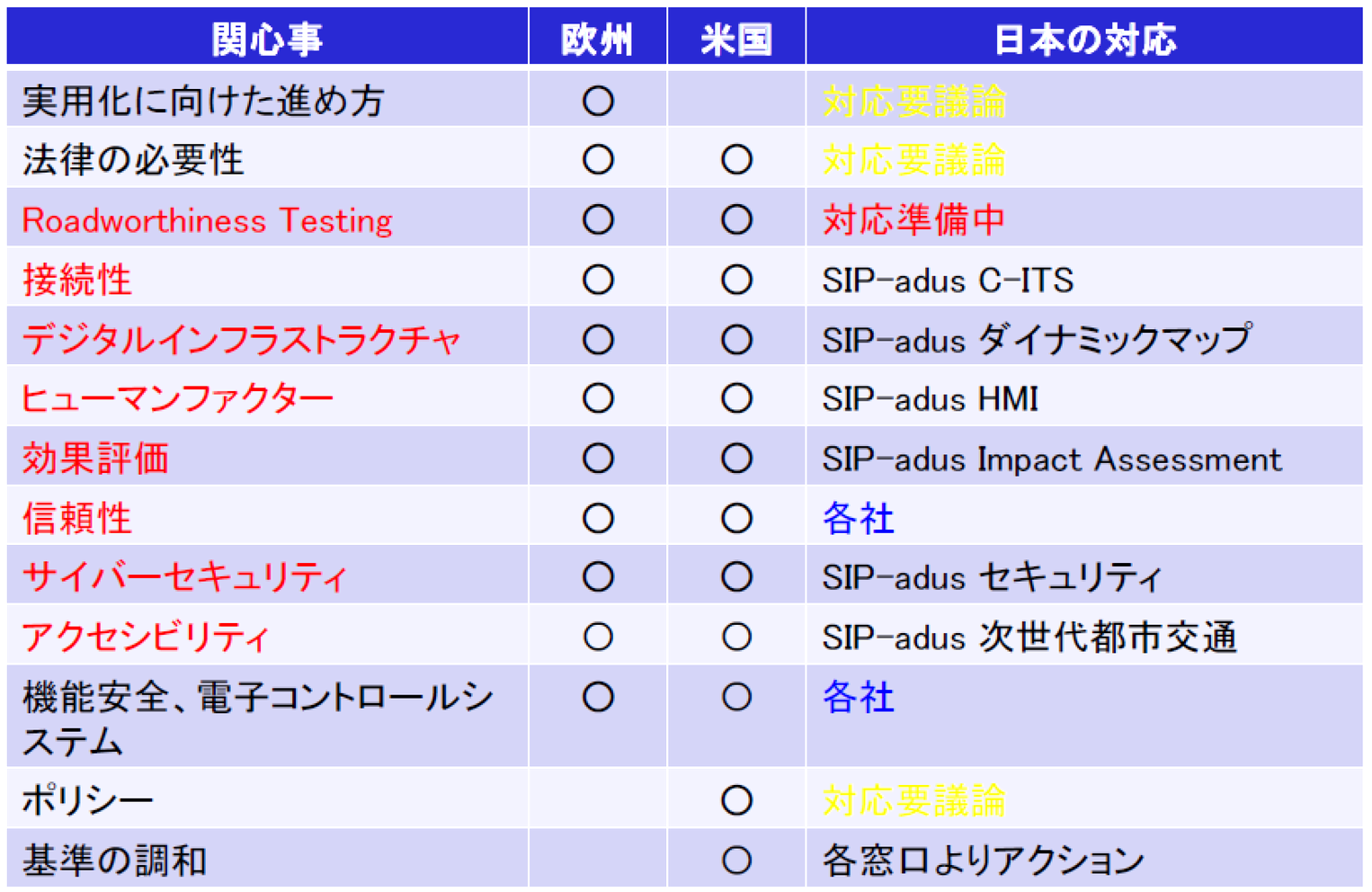Click the red サイバーセキュリティ label
The height and width of the screenshot is (892, 1372).
(184, 577)
